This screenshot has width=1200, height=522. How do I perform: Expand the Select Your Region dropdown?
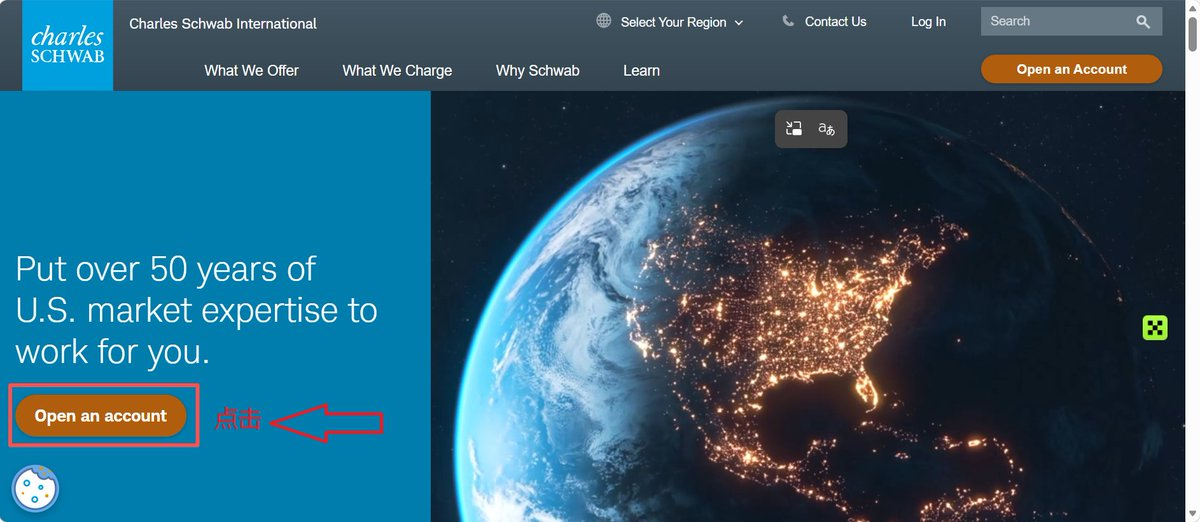[x=683, y=22]
